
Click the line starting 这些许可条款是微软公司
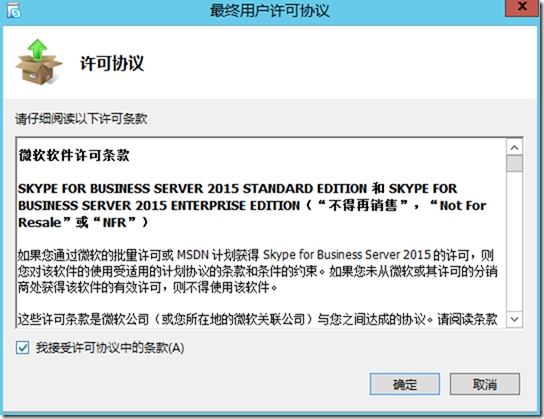click(257, 319)
